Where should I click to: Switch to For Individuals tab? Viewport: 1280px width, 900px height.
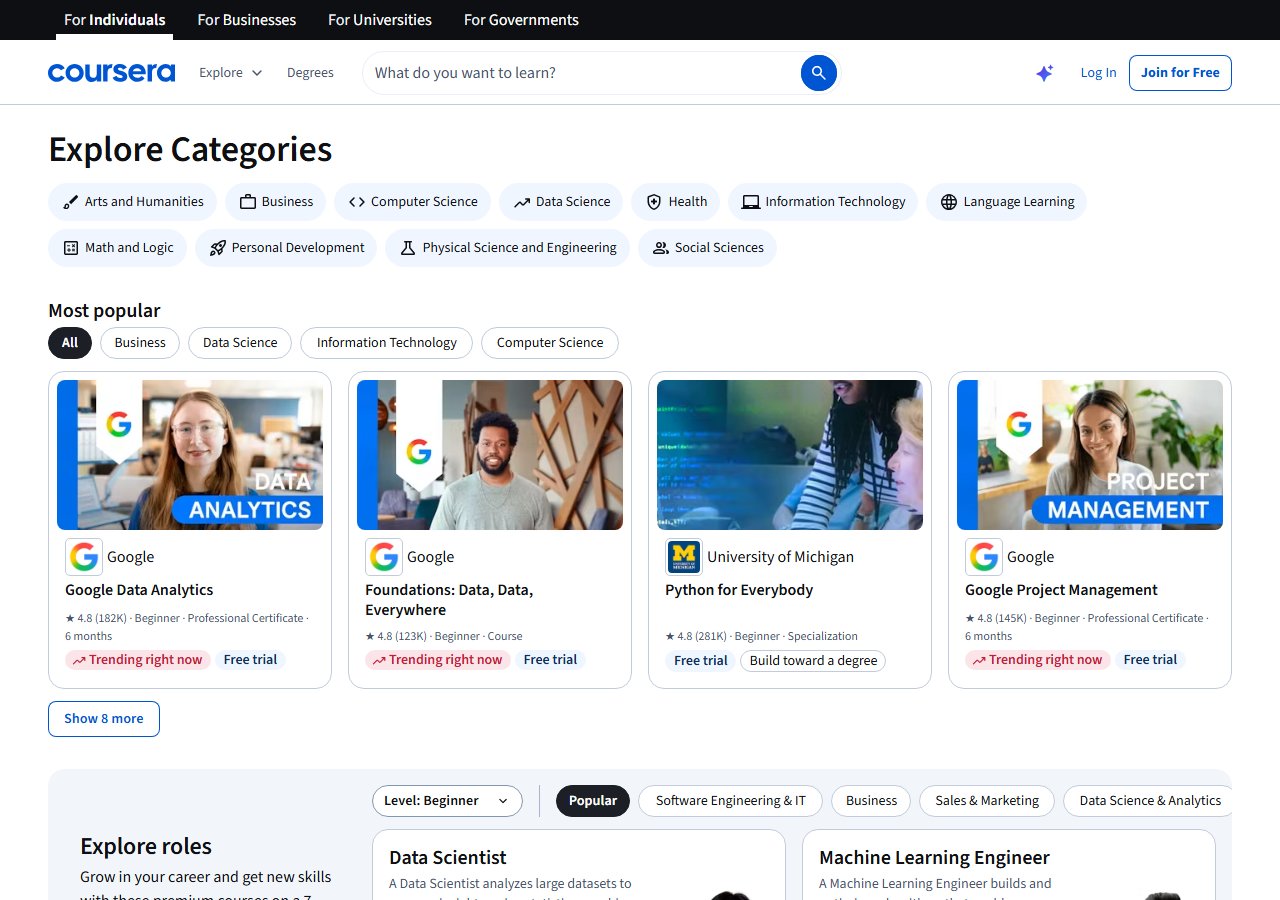(x=115, y=20)
